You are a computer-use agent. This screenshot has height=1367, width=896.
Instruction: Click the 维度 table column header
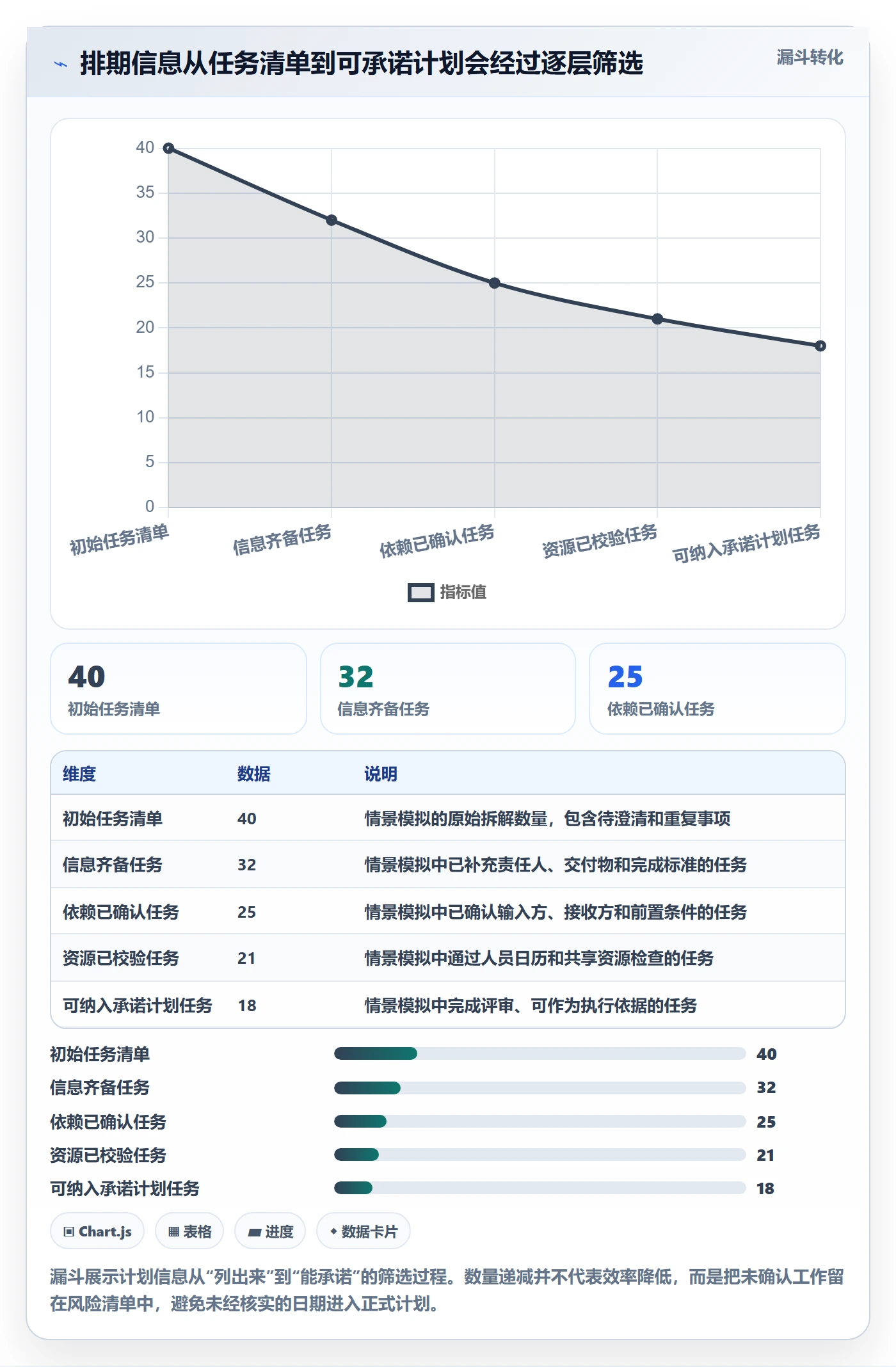(79, 774)
